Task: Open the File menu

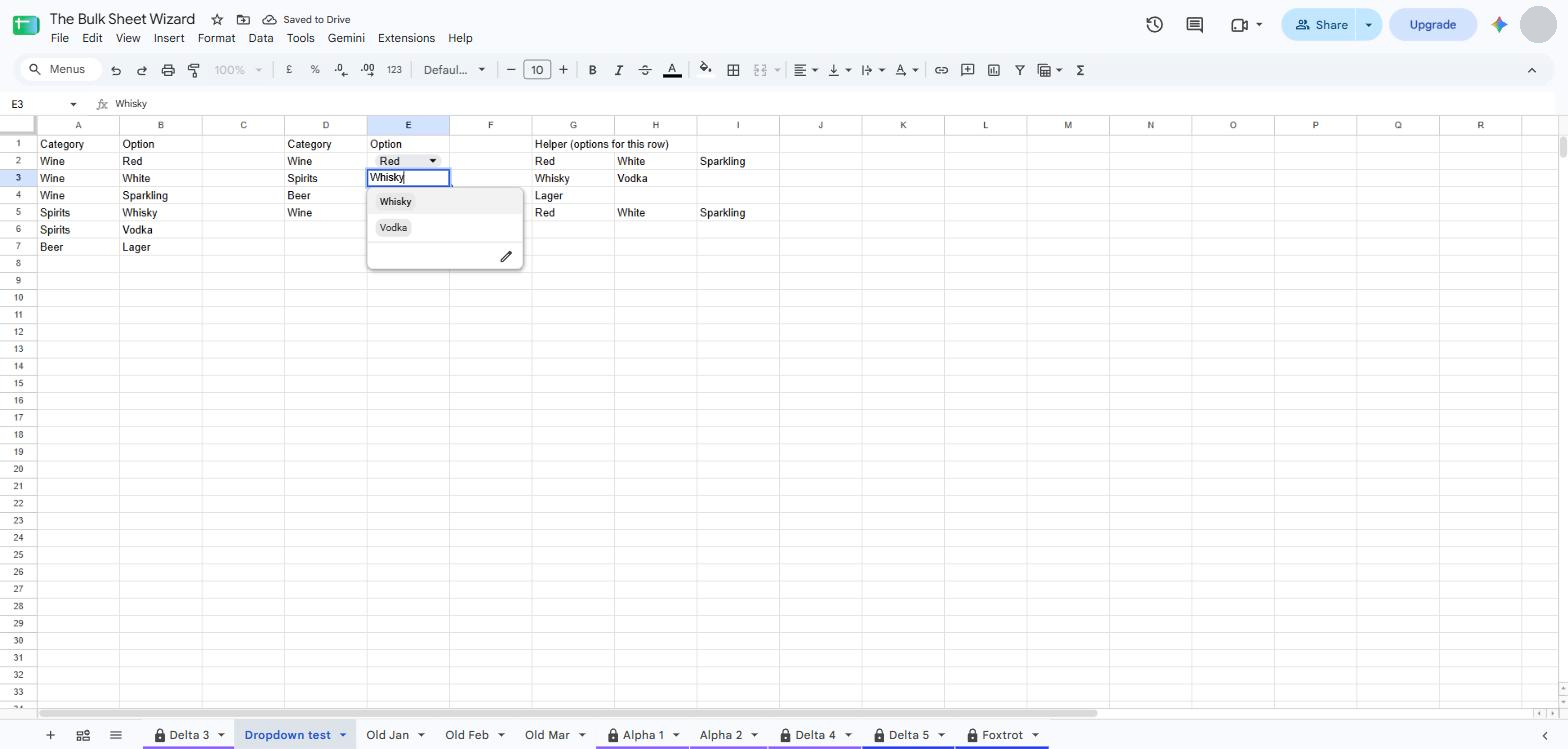Action: tap(60, 38)
